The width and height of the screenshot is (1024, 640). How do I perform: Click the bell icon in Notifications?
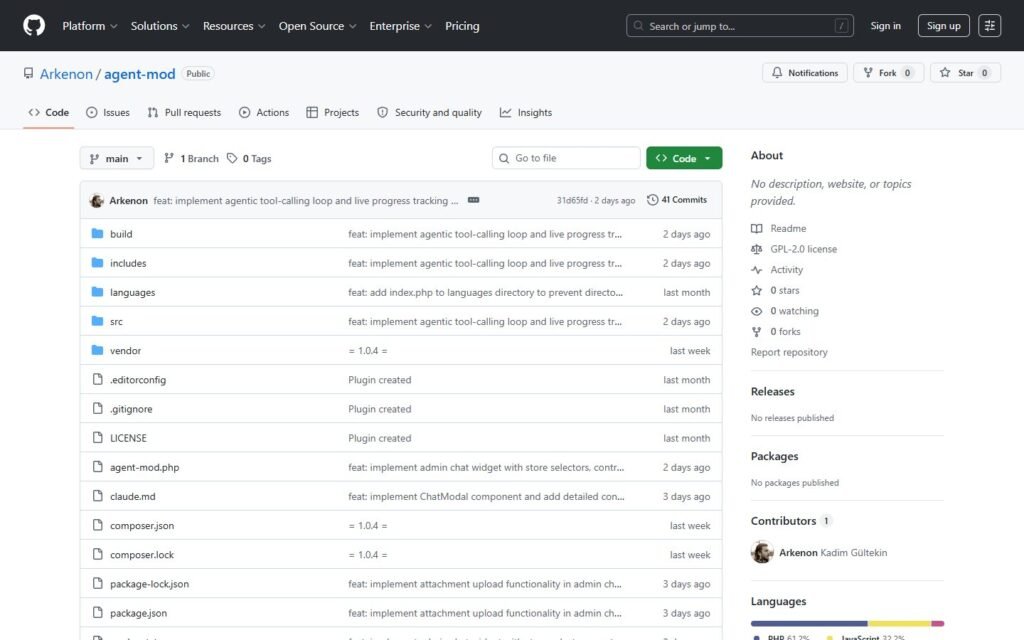[776, 72]
